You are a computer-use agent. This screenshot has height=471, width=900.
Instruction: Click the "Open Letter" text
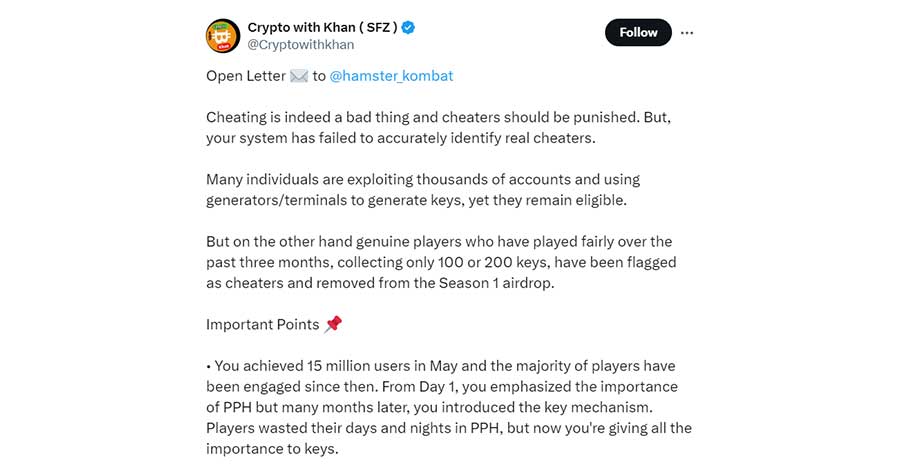coord(246,76)
